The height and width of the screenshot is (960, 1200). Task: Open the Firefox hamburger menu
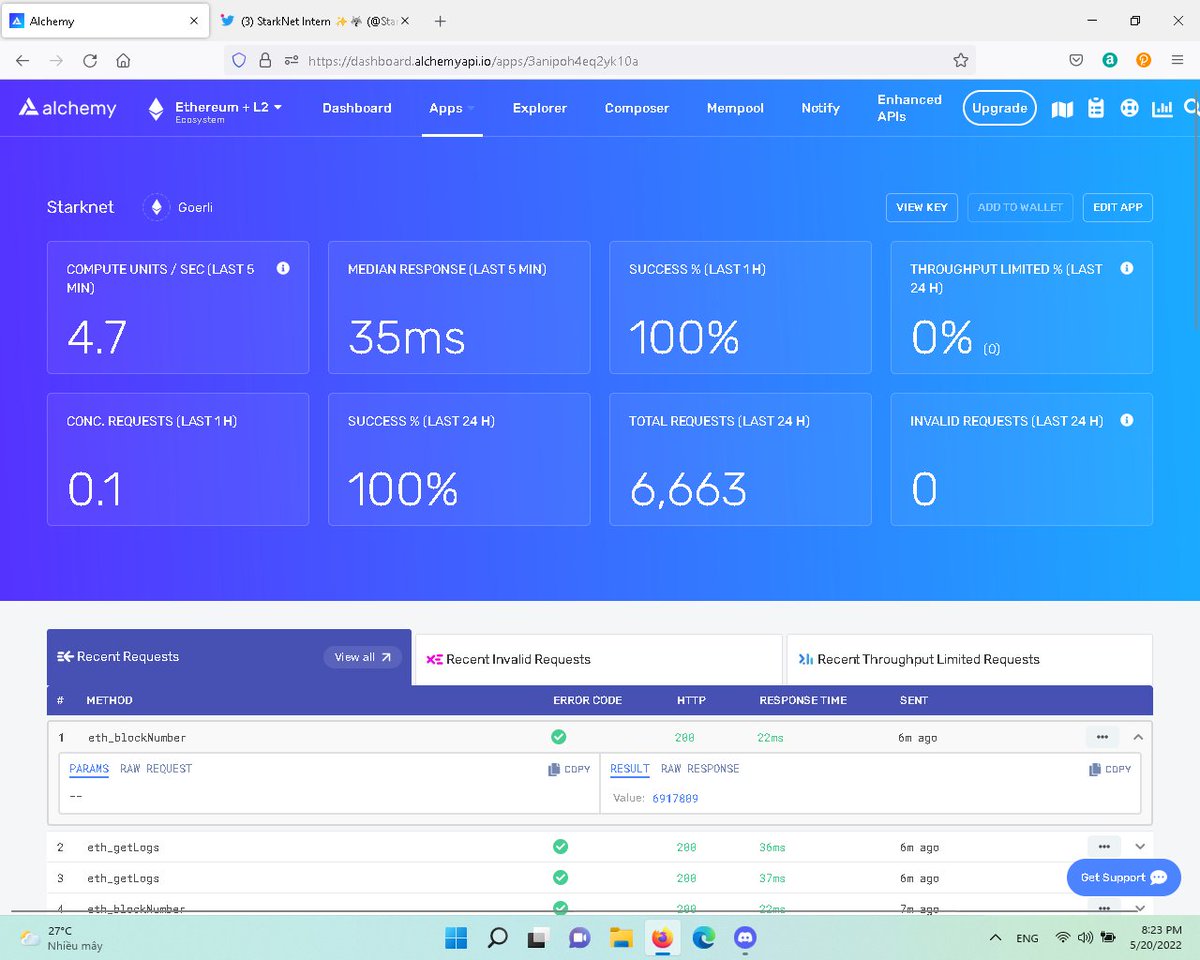point(1178,60)
